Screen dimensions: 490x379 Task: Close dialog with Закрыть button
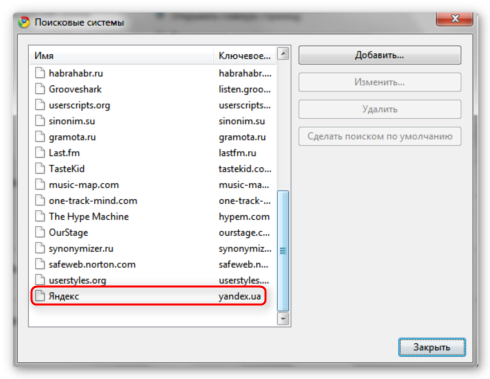coord(432,347)
